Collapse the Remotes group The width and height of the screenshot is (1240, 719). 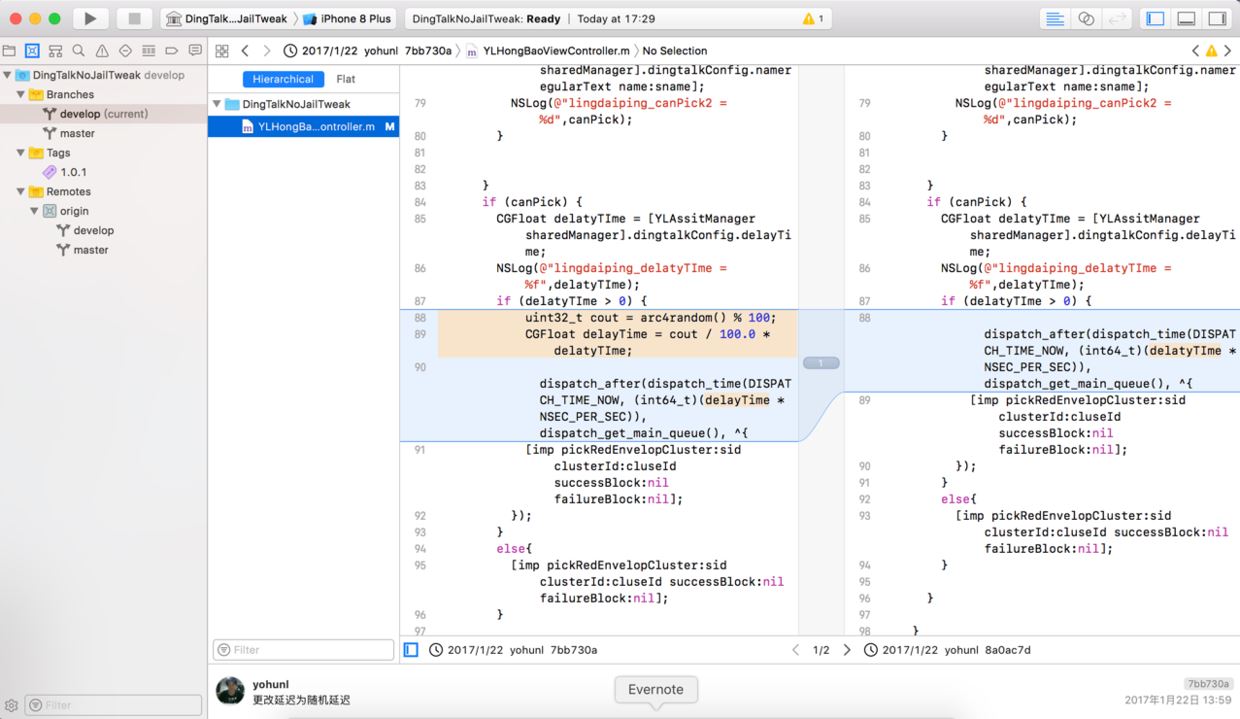point(21,192)
